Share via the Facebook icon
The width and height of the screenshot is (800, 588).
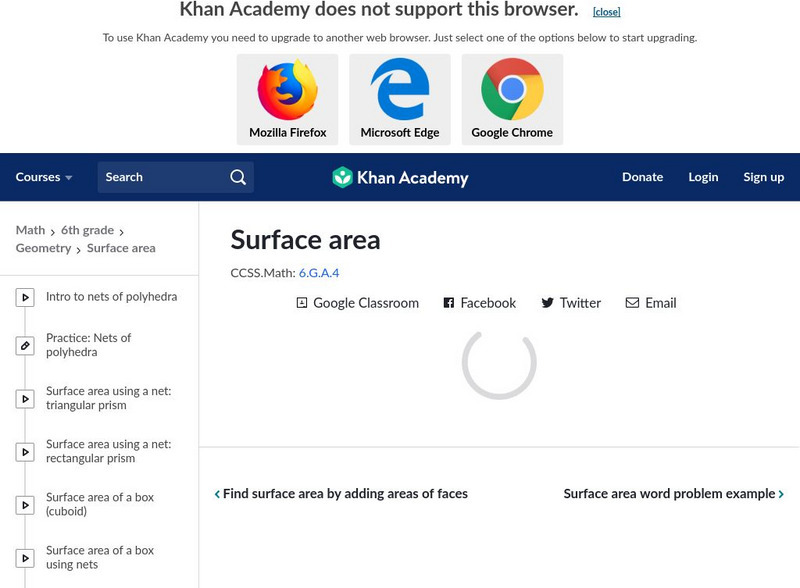point(448,303)
